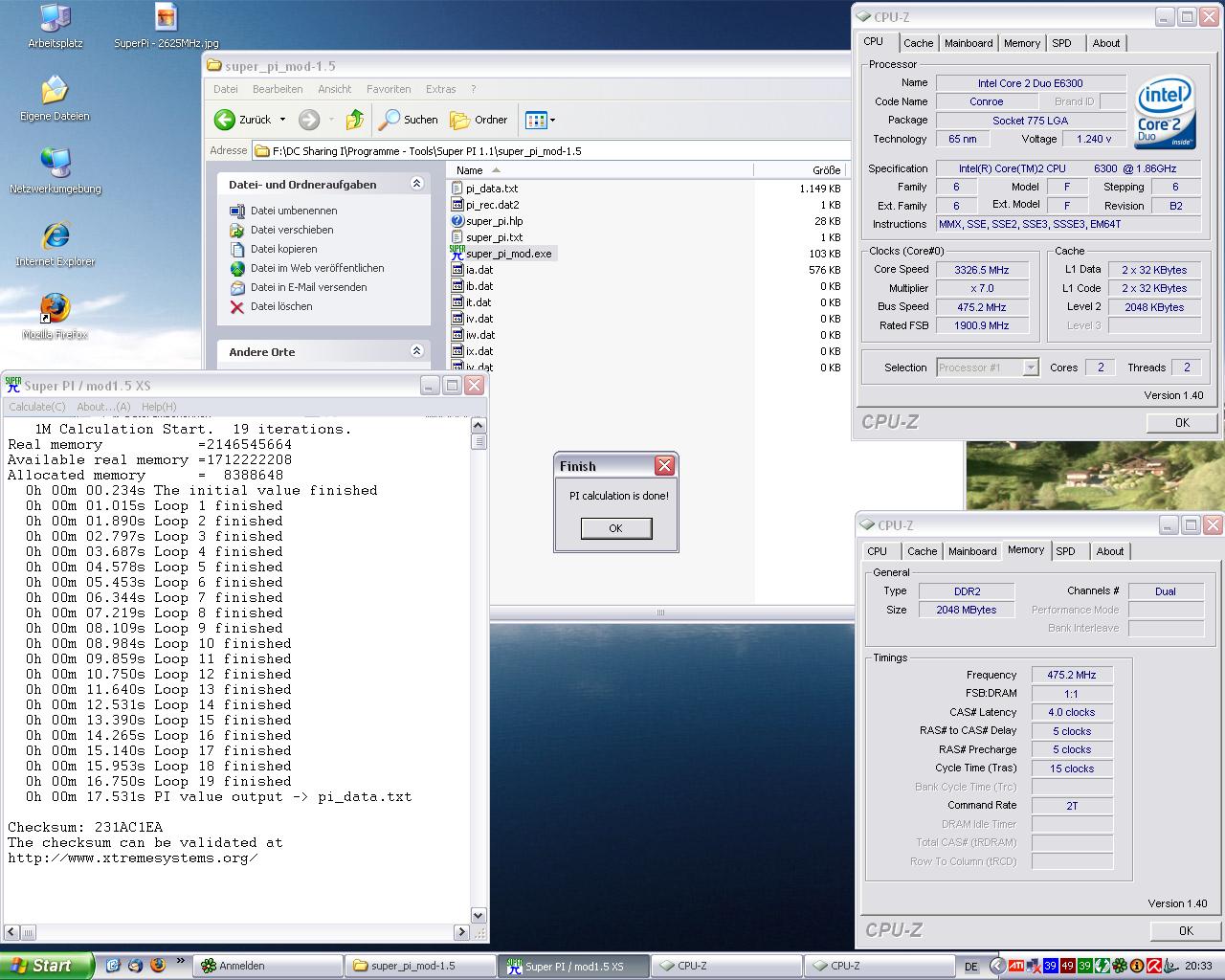Screen dimensions: 1225x980
Task: Open the Bearbeiten menu in Explorer
Action: 278,89
